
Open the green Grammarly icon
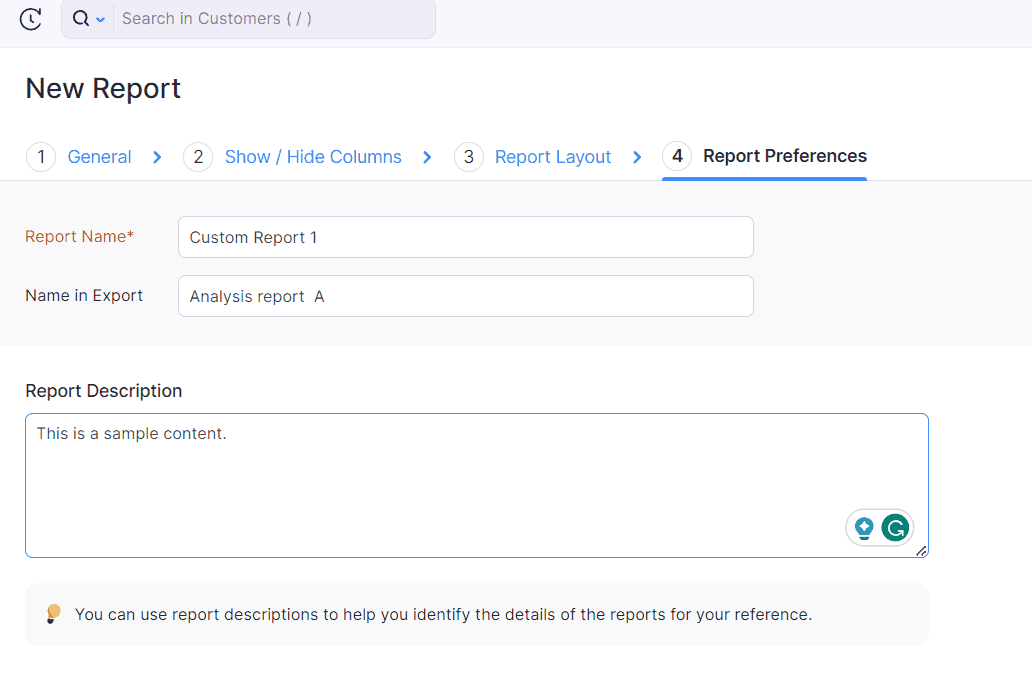pyautogui.click(x=895, y=528)
